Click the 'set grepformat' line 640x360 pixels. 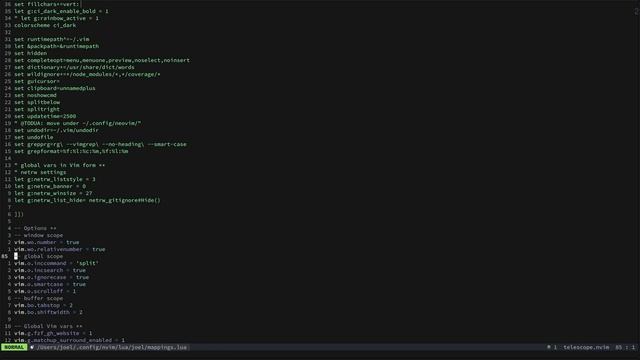point(71,151)
